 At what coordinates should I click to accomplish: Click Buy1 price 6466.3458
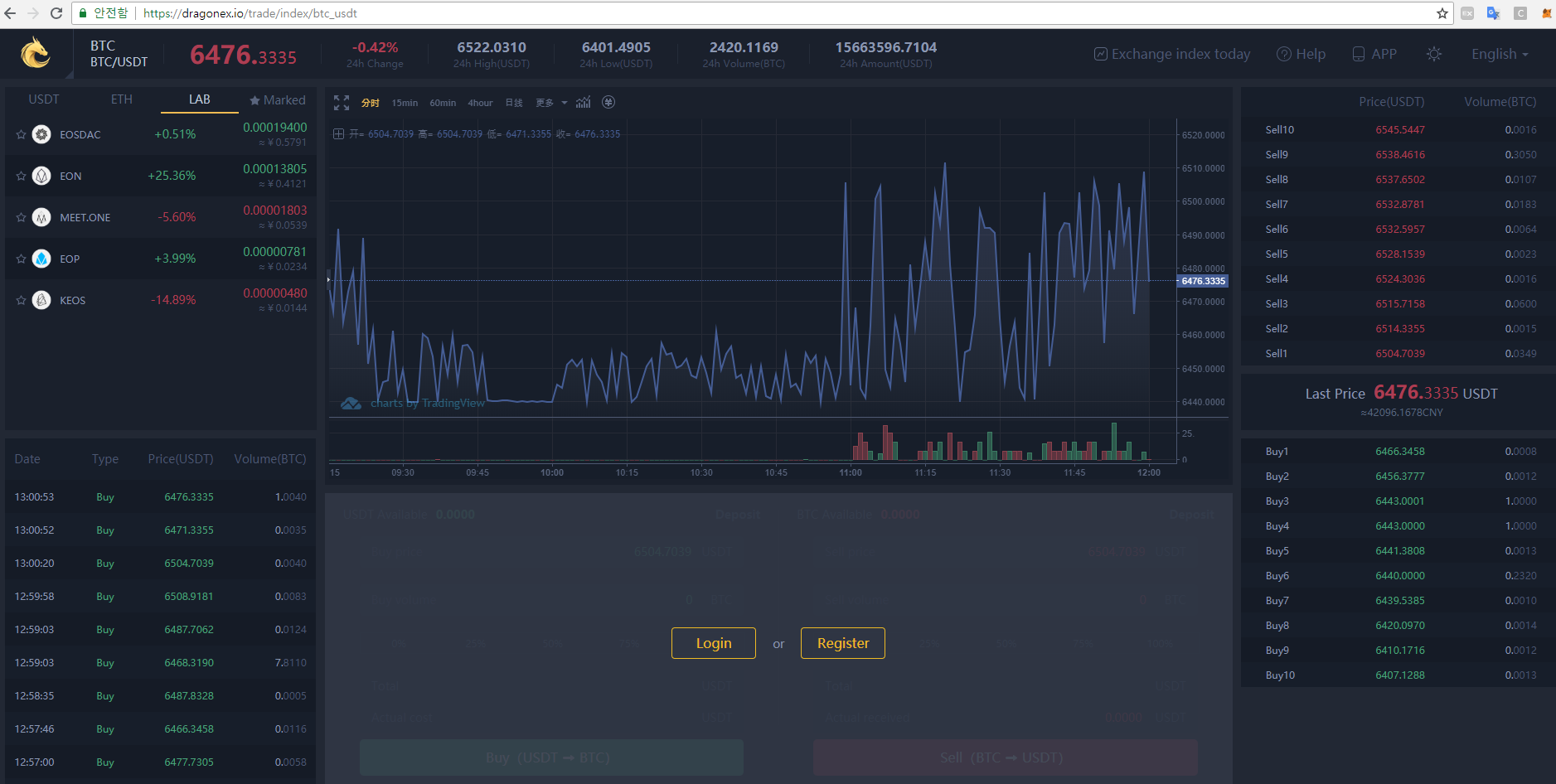(1400, 452)
